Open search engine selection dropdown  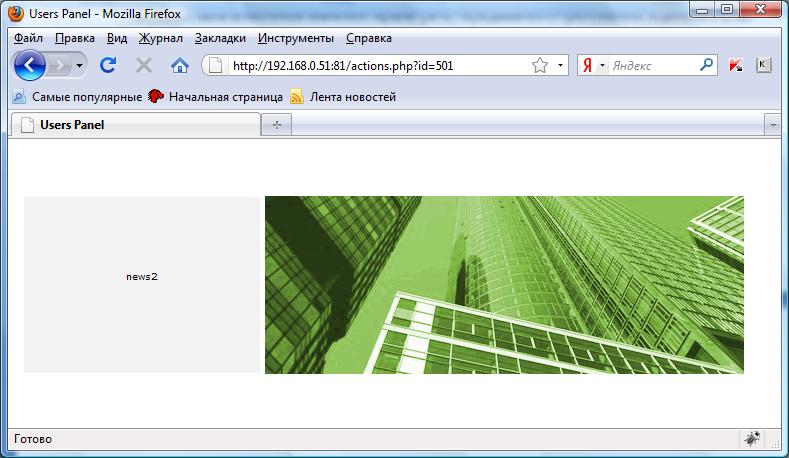click(602, 65)
